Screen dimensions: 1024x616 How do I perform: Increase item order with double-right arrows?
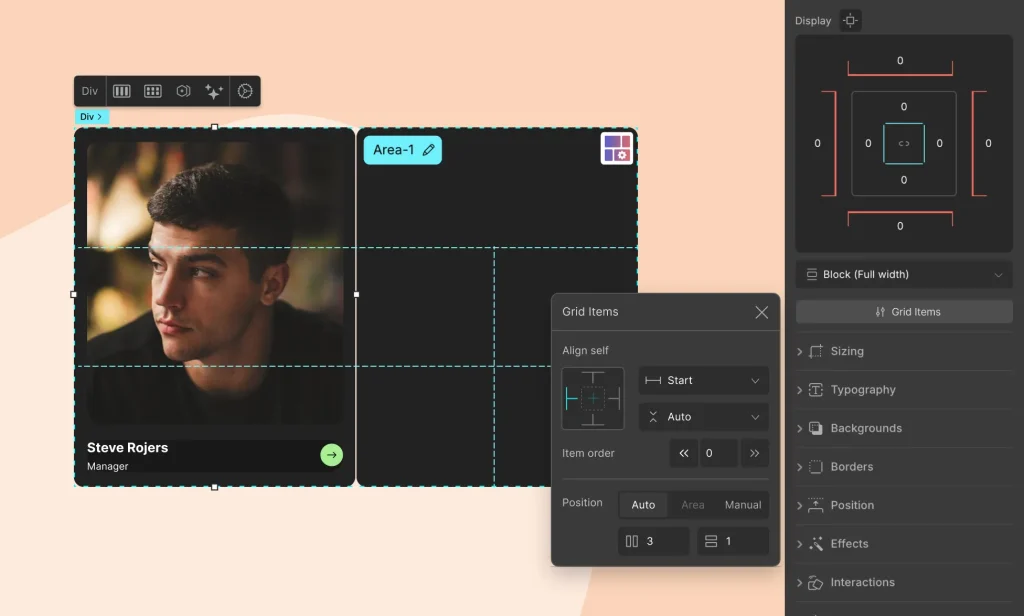754,453
